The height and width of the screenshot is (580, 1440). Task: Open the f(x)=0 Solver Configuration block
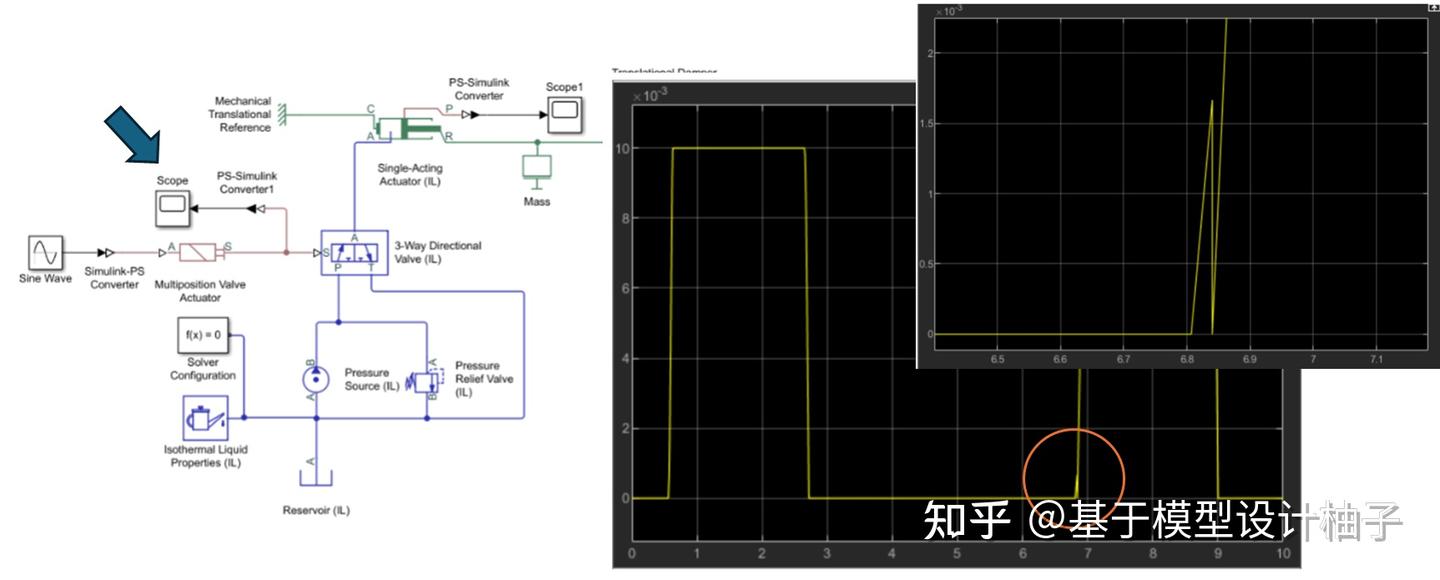pos(203,334)
